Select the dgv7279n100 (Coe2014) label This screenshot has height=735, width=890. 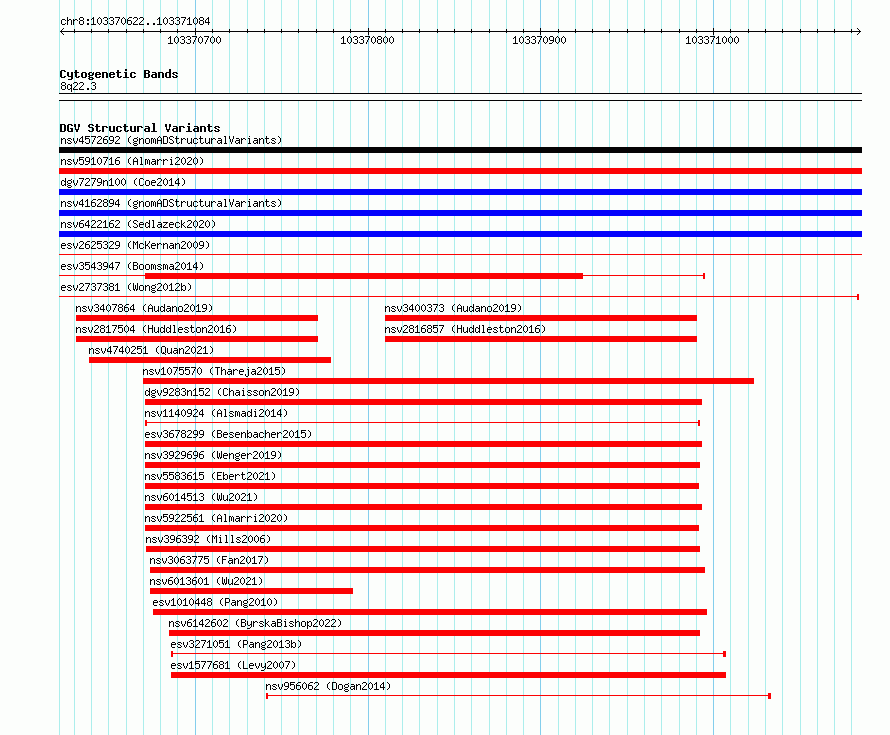[123, 182]
